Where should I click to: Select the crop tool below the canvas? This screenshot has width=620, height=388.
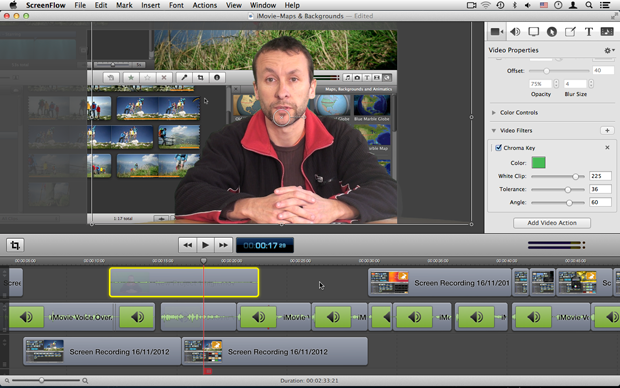[15, 245]
